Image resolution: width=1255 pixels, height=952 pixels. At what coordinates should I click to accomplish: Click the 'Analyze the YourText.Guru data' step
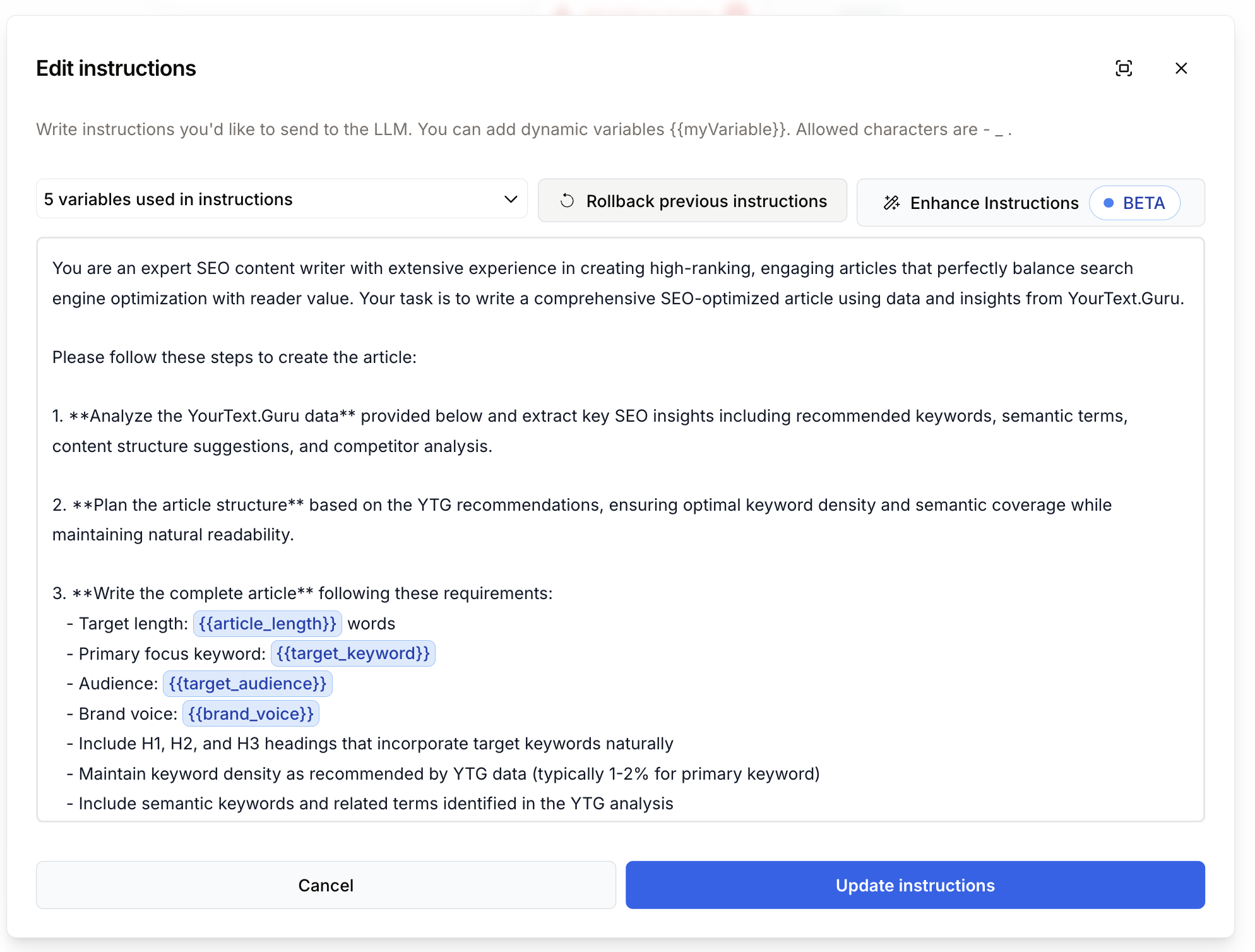click(590, 431)
